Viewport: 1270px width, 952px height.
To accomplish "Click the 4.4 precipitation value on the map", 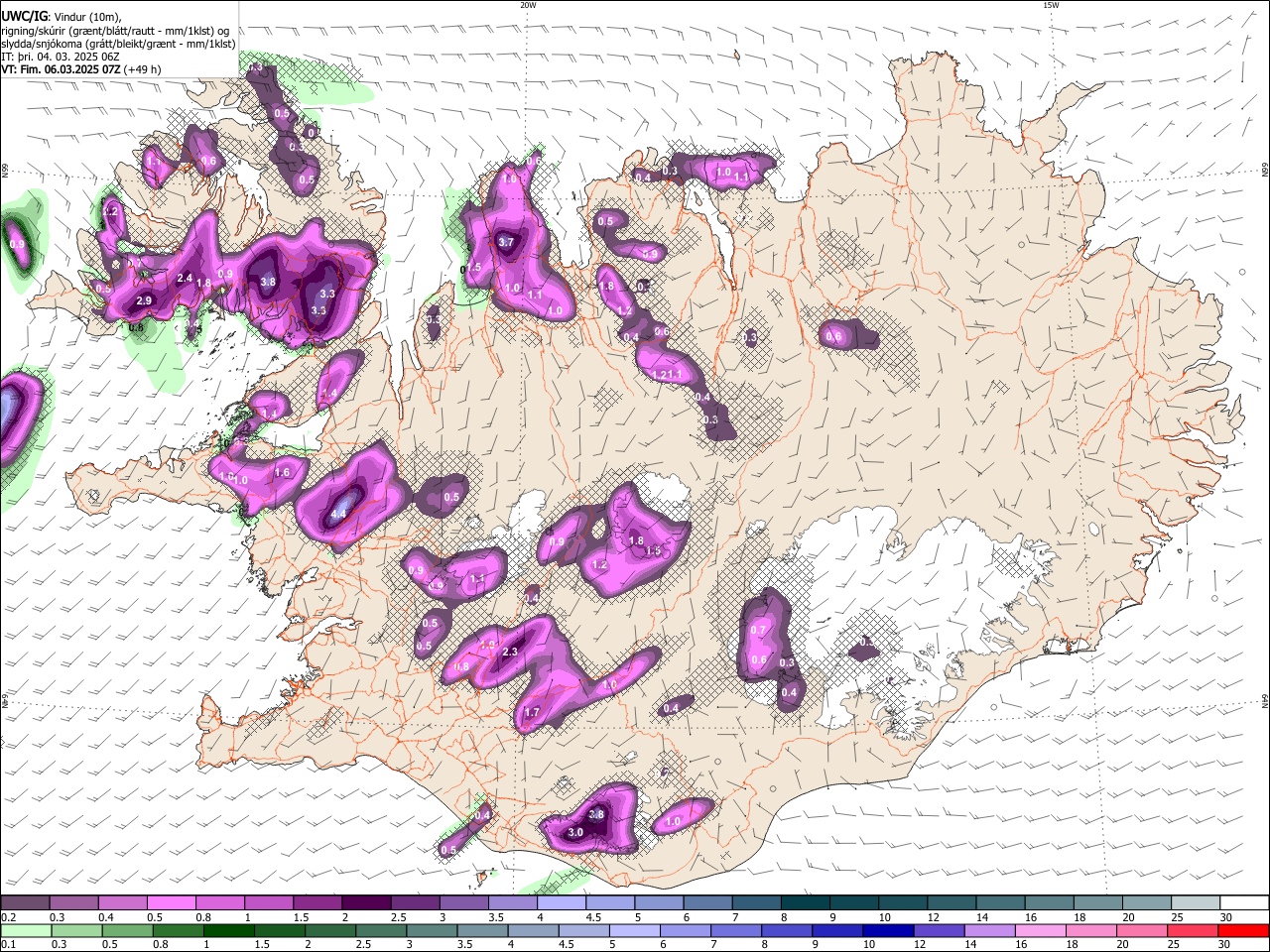I will coord(338,514).
